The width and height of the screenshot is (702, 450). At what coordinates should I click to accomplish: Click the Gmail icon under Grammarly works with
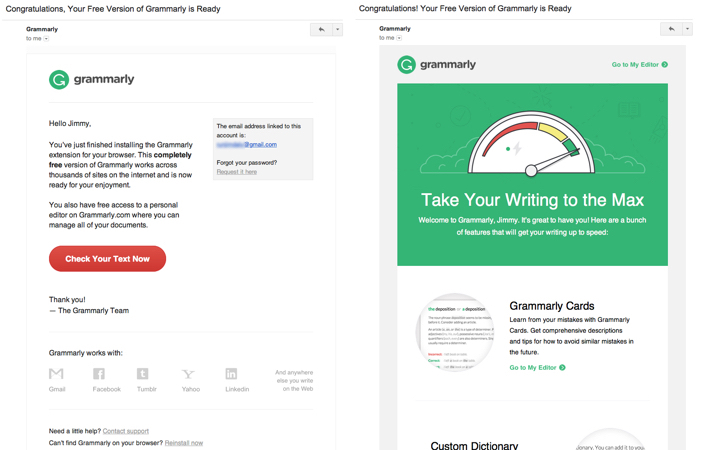click(x=57, y=375)
